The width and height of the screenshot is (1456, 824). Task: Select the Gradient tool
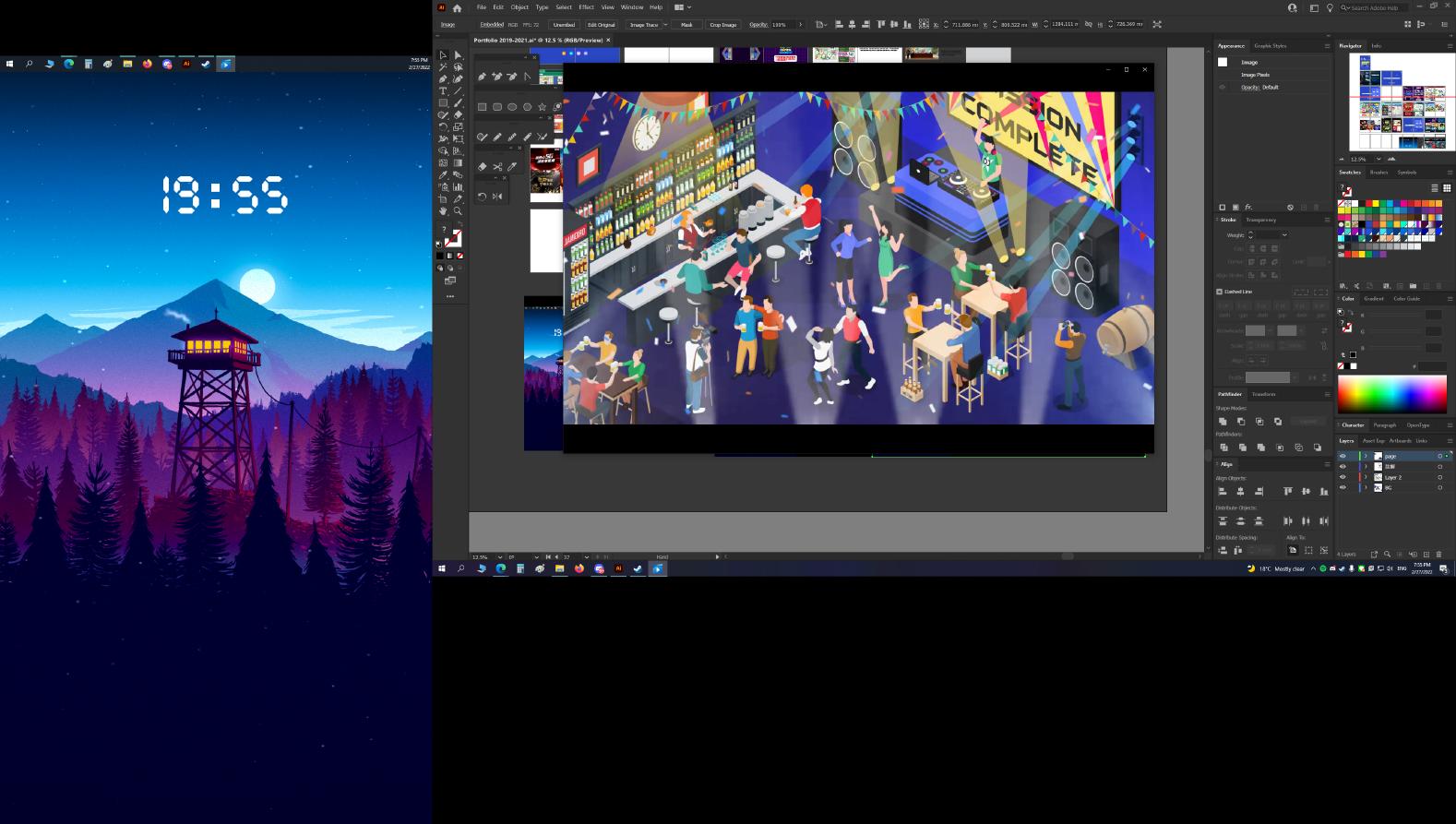pos(458,162)
